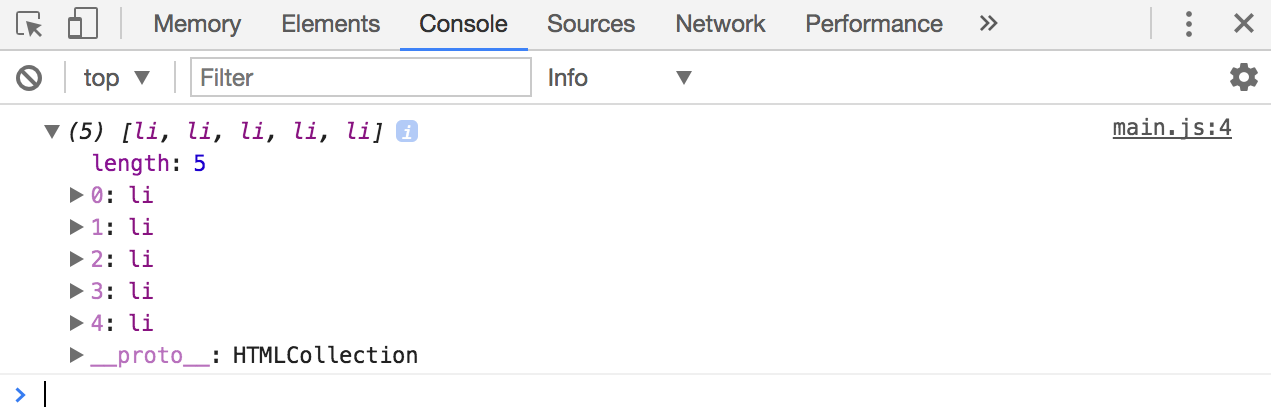Expand the __proto__ HTMLCollection entry
Viewport: 1271px width, 412px height.
coord(77,355)
